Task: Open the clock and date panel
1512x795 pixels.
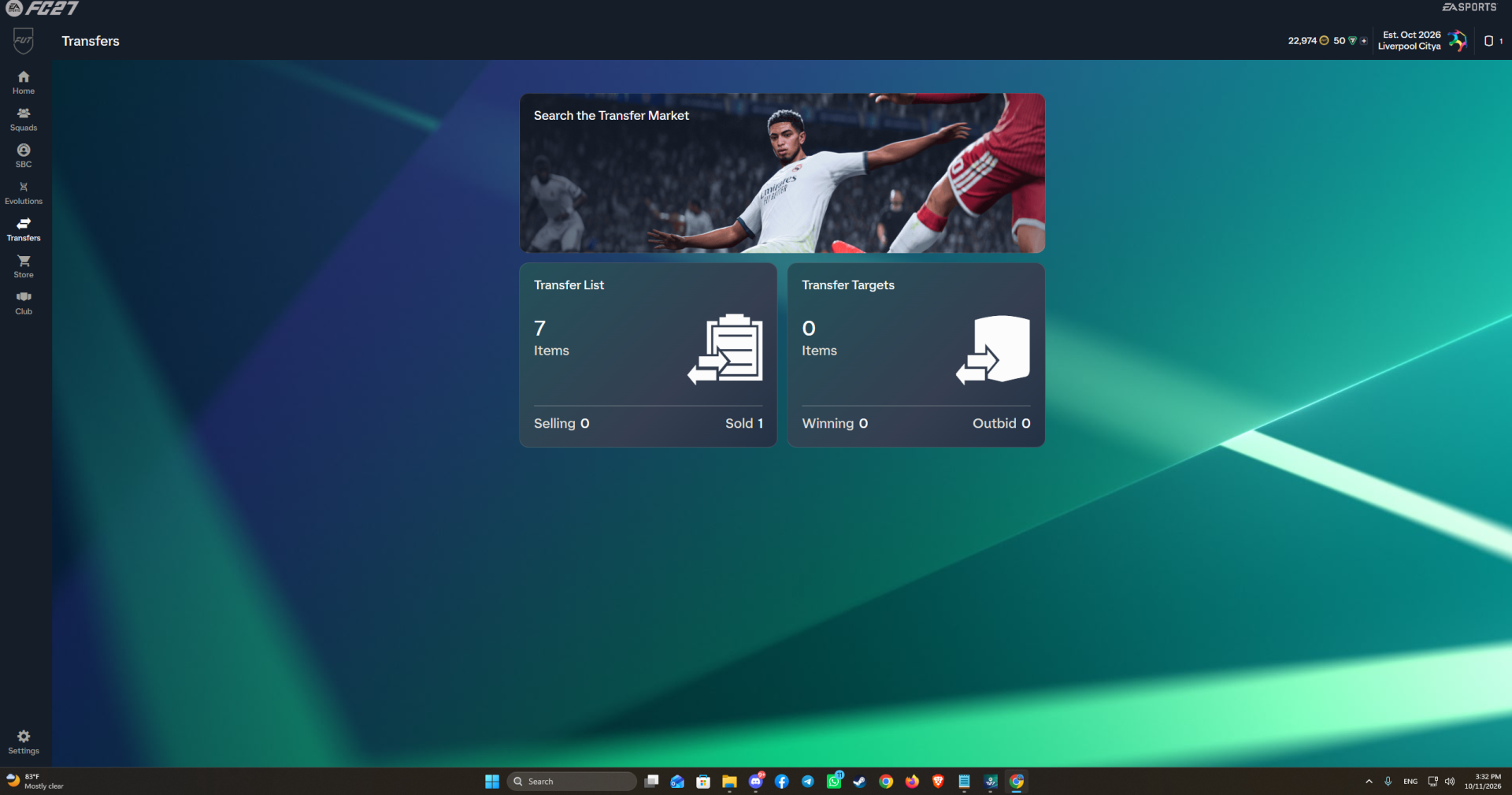Action: click(x=1483, y=782)
